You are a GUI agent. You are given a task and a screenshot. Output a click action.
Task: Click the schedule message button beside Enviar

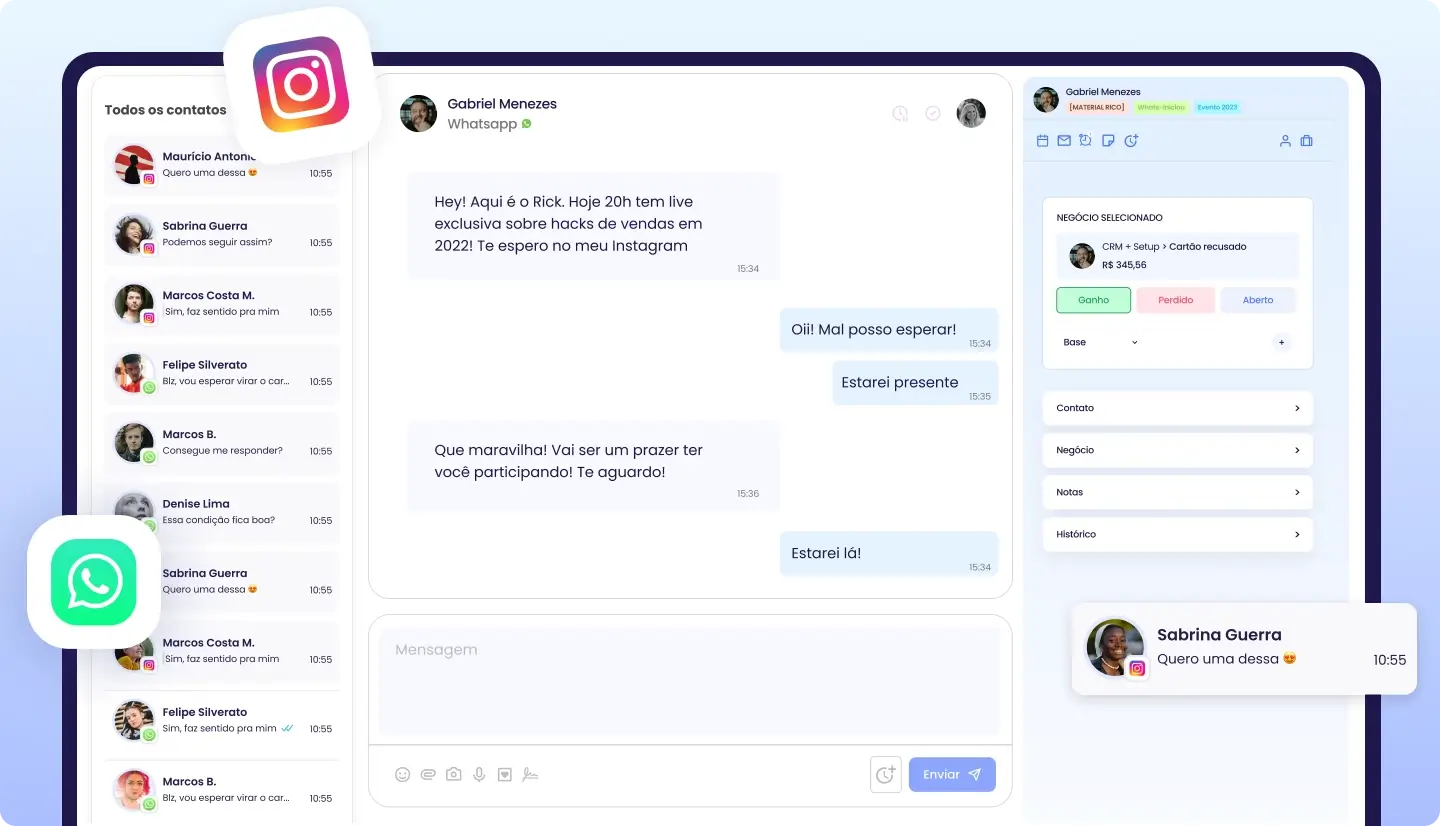tap(886, 774)
